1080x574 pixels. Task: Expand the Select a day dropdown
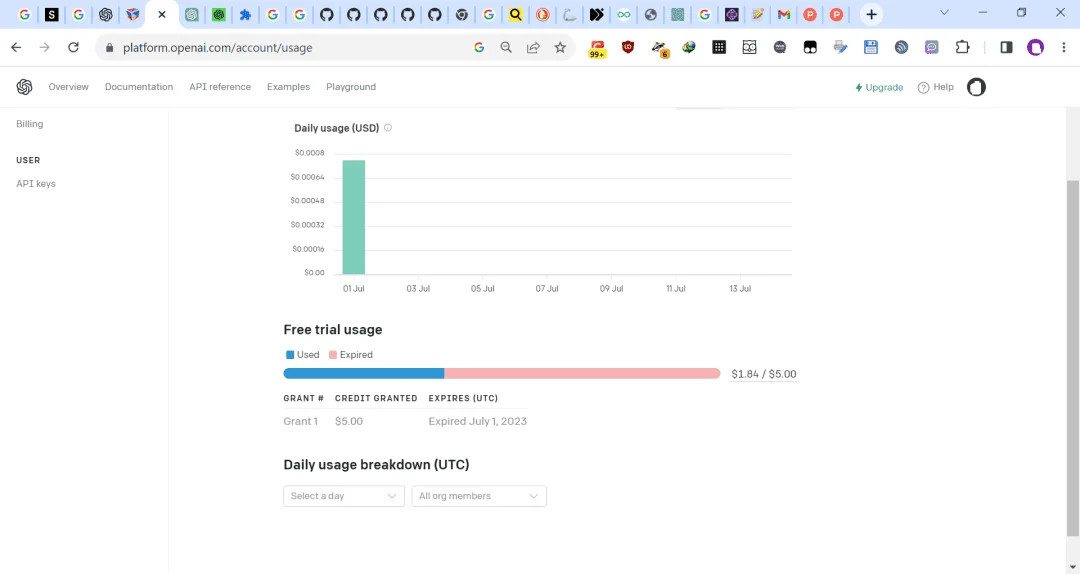pos(344,496)
